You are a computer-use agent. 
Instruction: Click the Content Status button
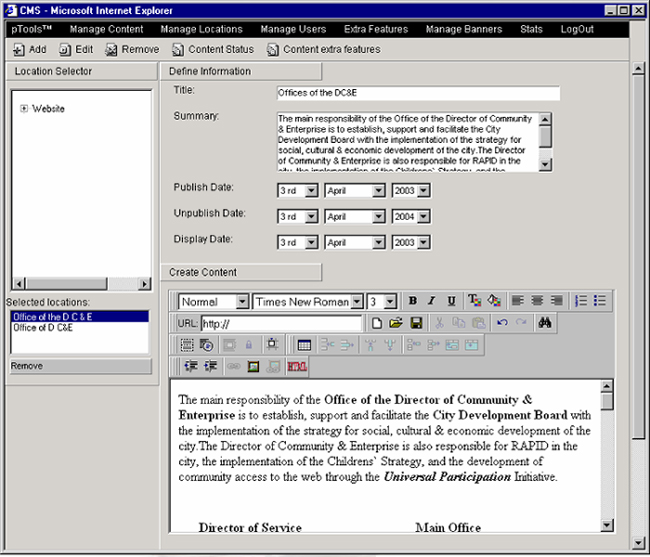(213, 49)
